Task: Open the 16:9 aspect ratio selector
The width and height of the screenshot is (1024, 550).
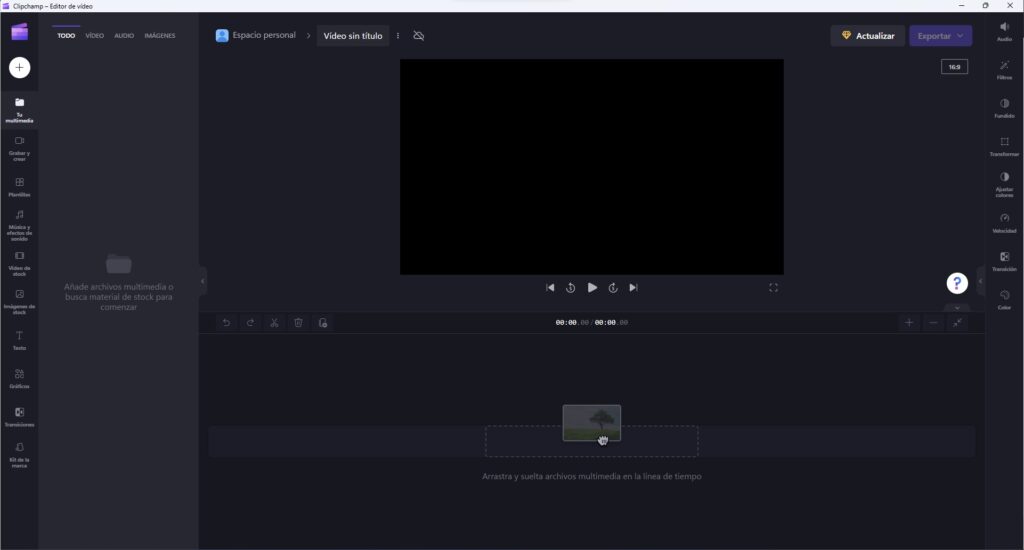Action: (954, 67)
